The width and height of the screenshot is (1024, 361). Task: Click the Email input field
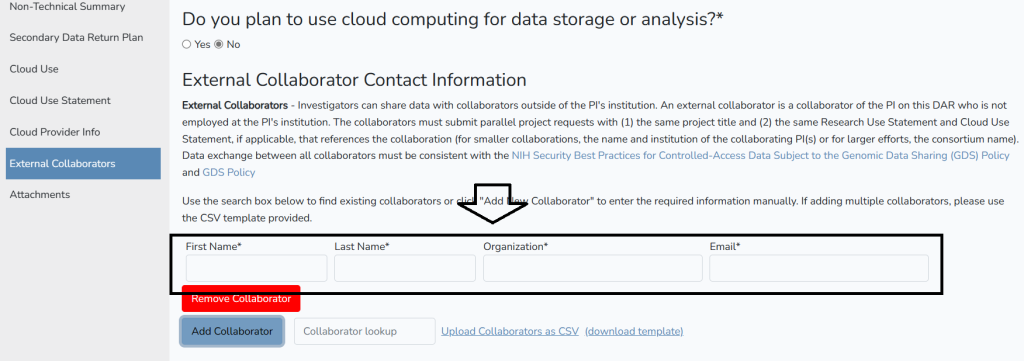click(819, 268)
